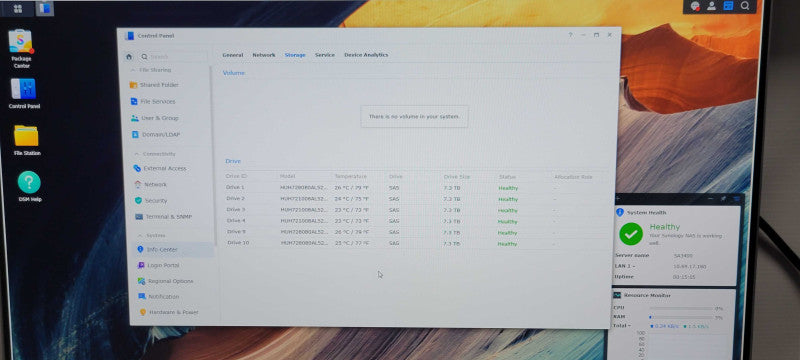Pin the widget panel

(x=723, y=198)
